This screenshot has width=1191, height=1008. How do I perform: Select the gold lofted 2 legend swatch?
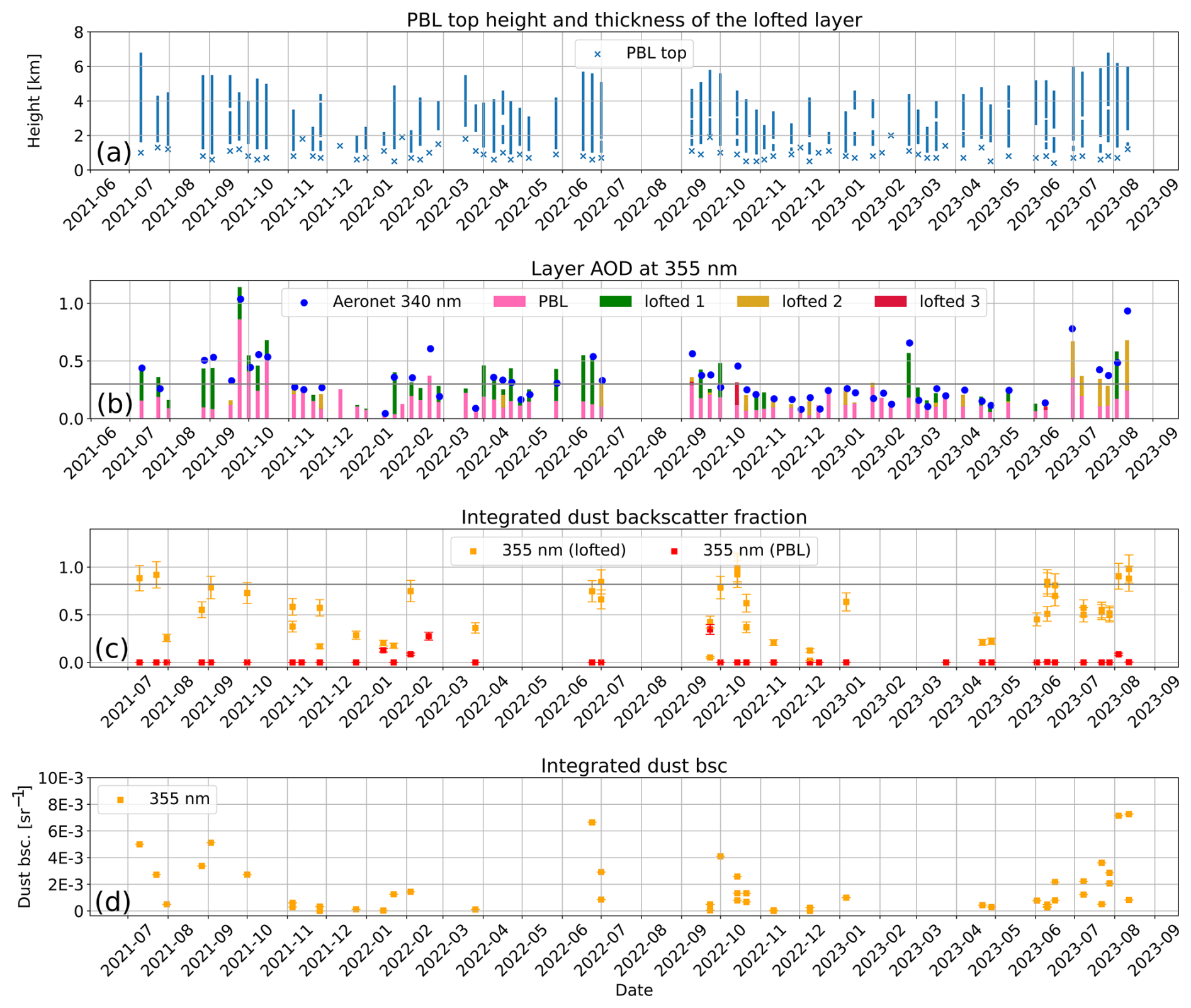(x=753, y=302)
